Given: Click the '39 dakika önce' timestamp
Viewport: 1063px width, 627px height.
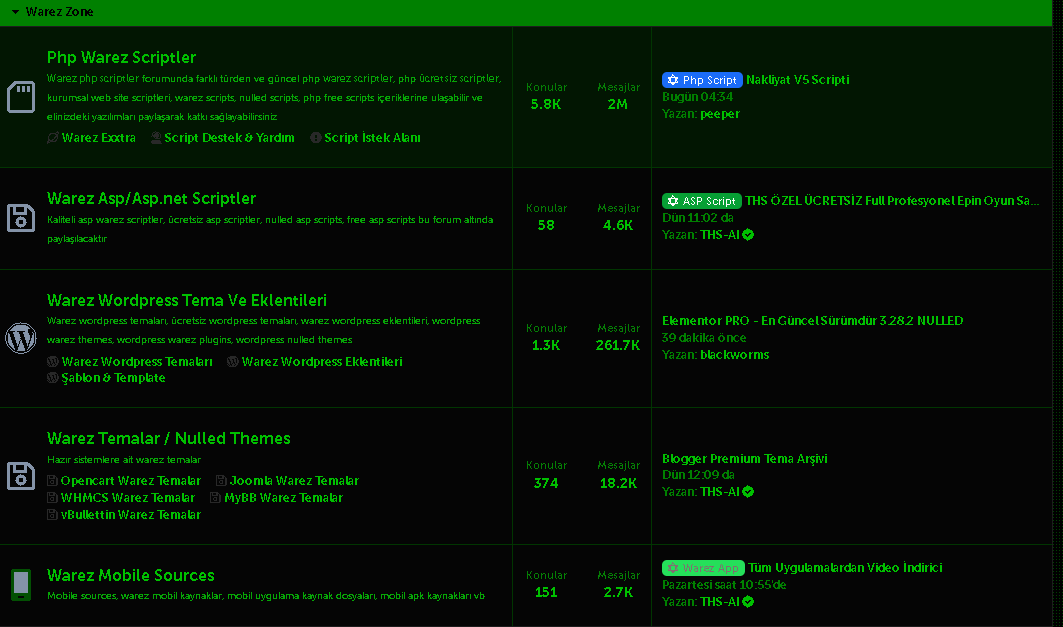Looking at the screenshot, I should 704,338.
